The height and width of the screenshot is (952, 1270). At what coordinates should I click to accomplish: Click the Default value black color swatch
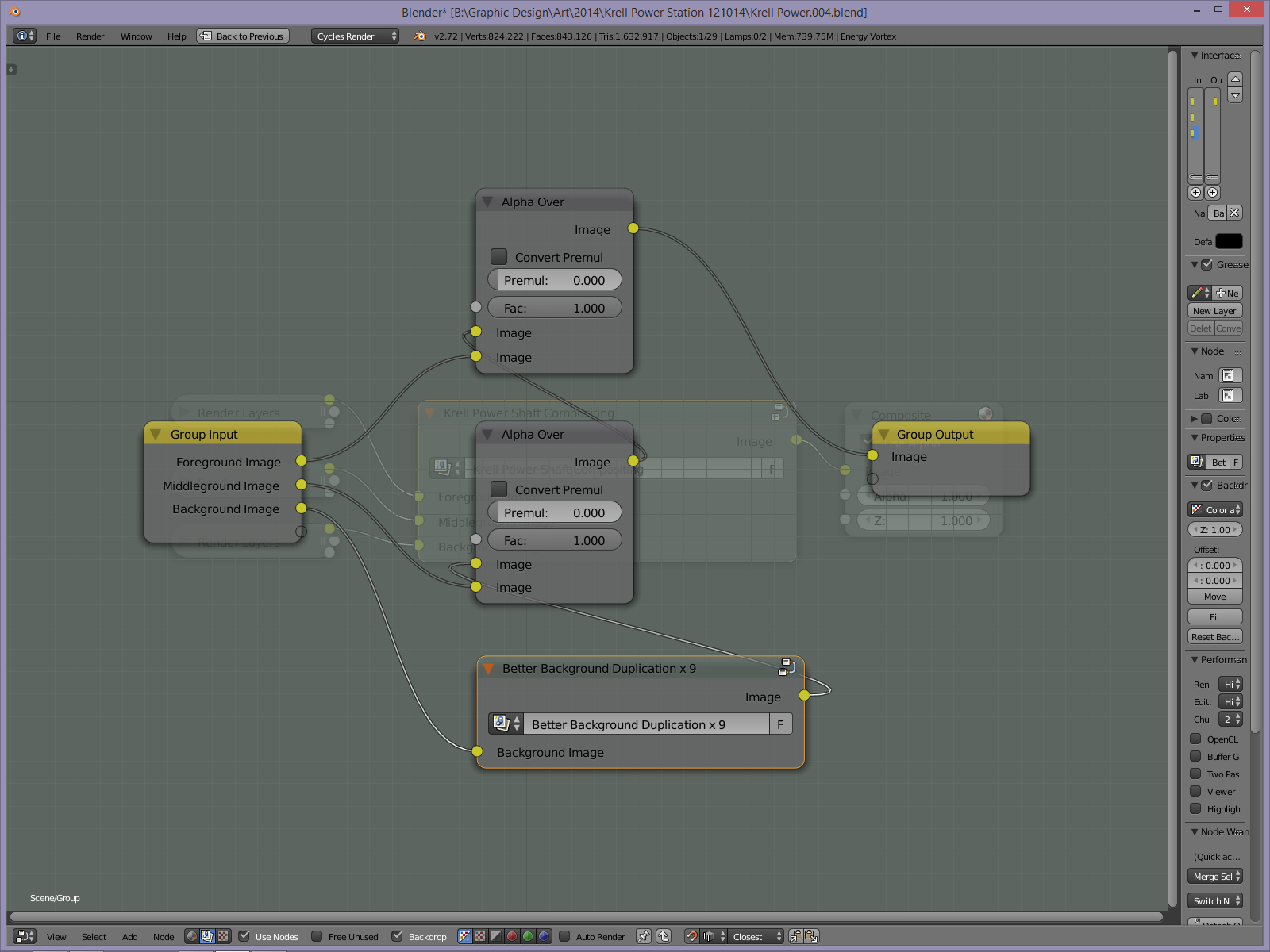(x=1229, y=241)
